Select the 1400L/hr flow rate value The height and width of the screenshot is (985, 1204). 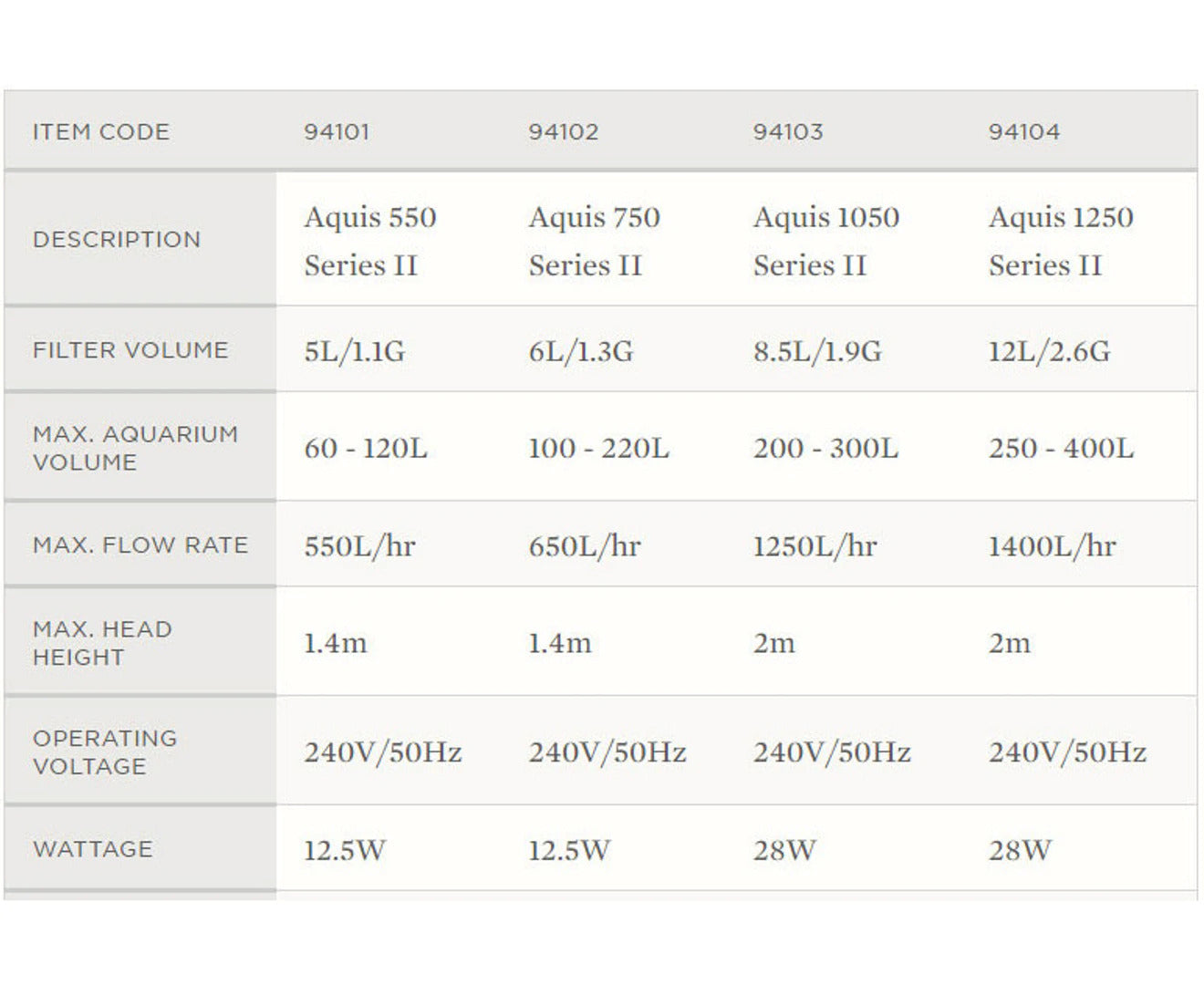click(x=1052, y=546)
